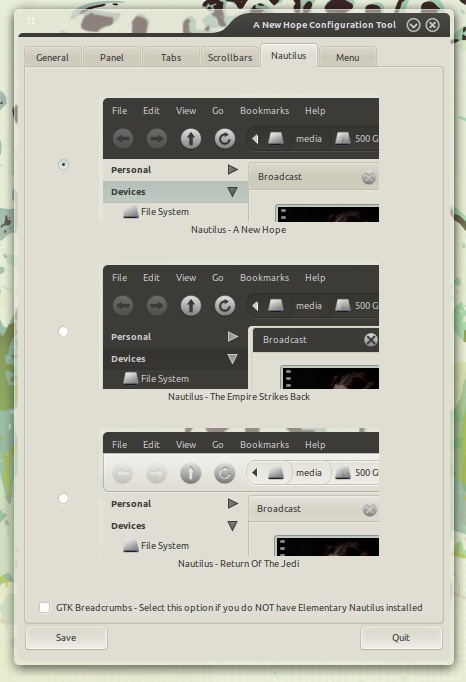This screenshot has width=466, height=682.
Task: Open the Tabs tab
Action: point(171,57)
